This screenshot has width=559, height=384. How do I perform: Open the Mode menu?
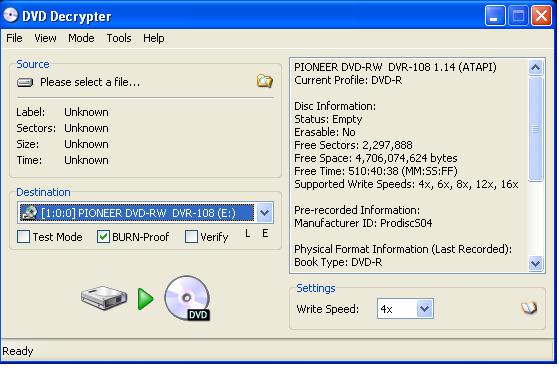coord(81,38)
